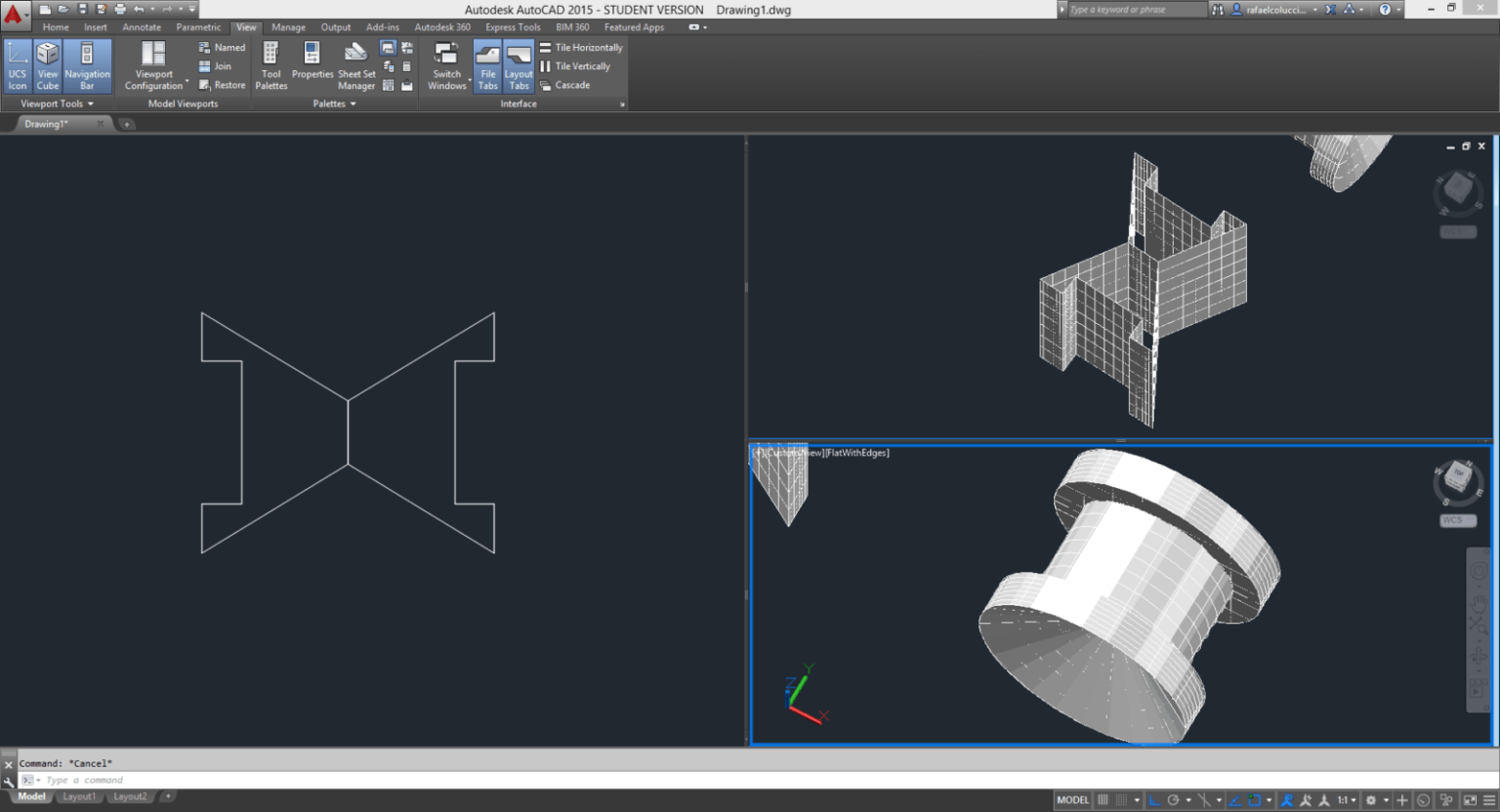1500x812 pixels.
Task: Click the workspace switching gear icon
Action: coord(1371,800)
